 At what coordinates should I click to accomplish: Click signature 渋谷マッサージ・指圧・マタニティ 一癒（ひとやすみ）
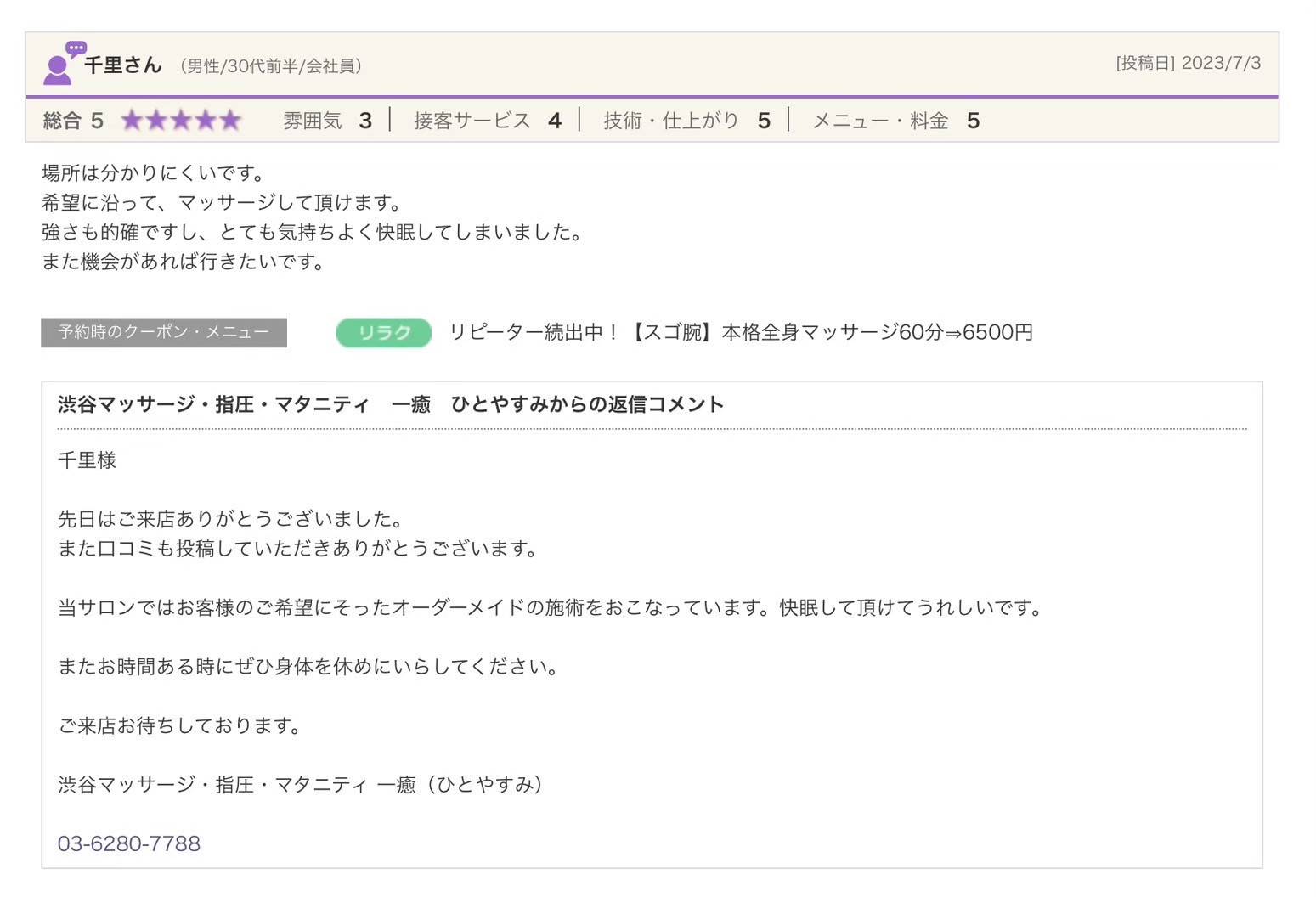[x=301, y=784]
